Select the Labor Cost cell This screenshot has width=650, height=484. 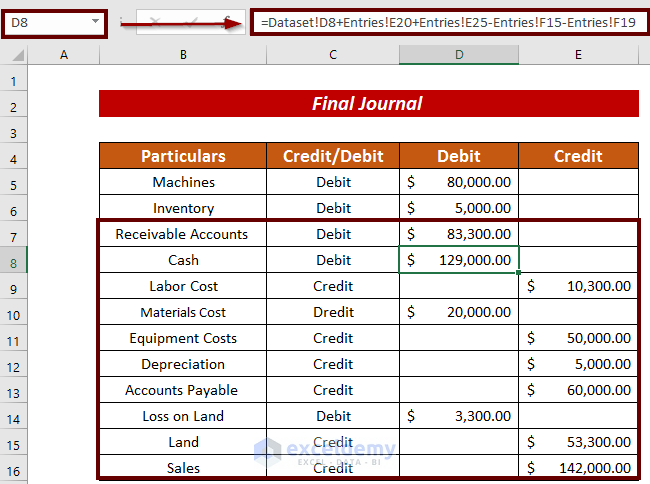[183, 286]
